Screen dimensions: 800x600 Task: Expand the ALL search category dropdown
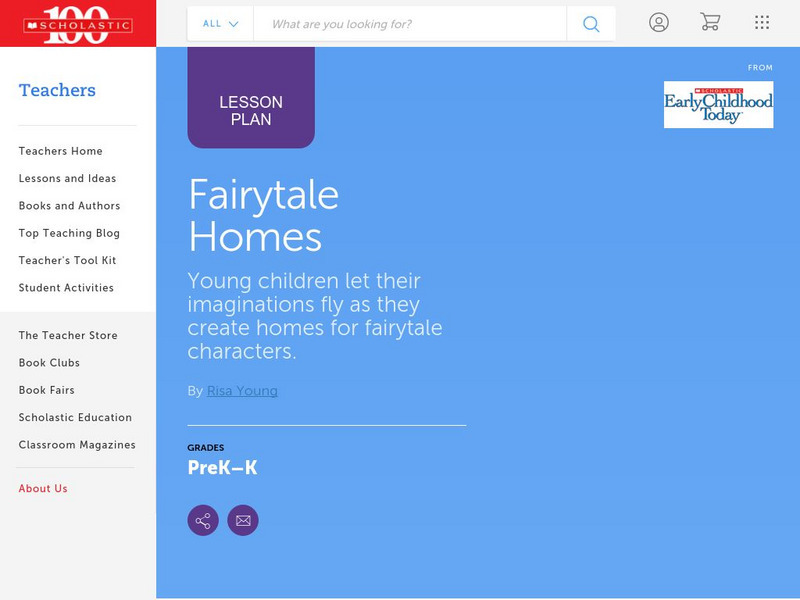[x=220, y=24]
